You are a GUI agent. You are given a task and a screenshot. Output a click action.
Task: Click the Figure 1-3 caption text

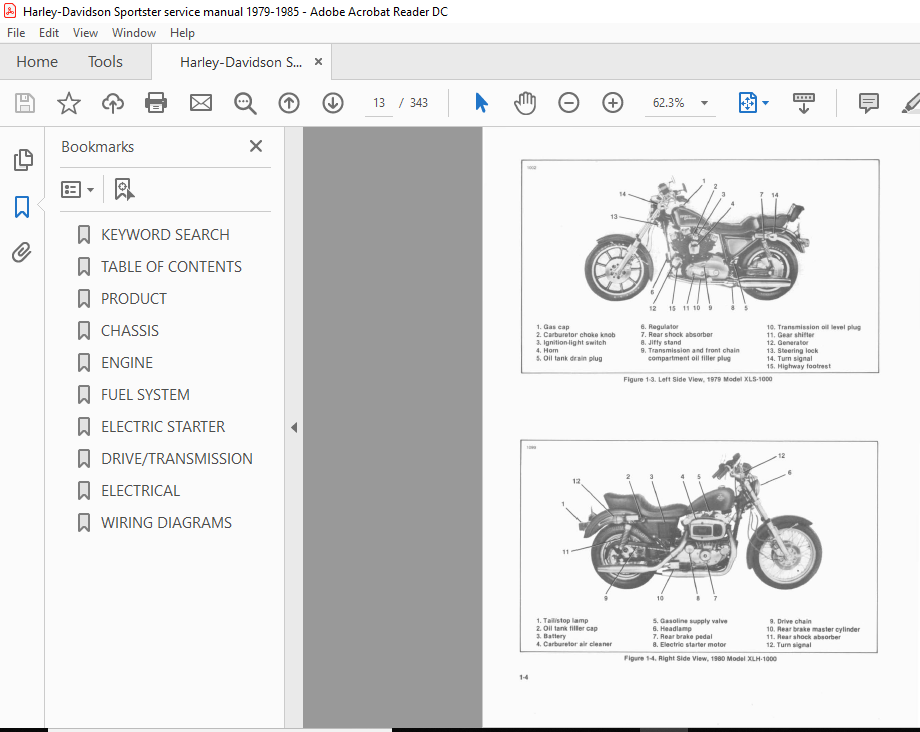point(698,379)
